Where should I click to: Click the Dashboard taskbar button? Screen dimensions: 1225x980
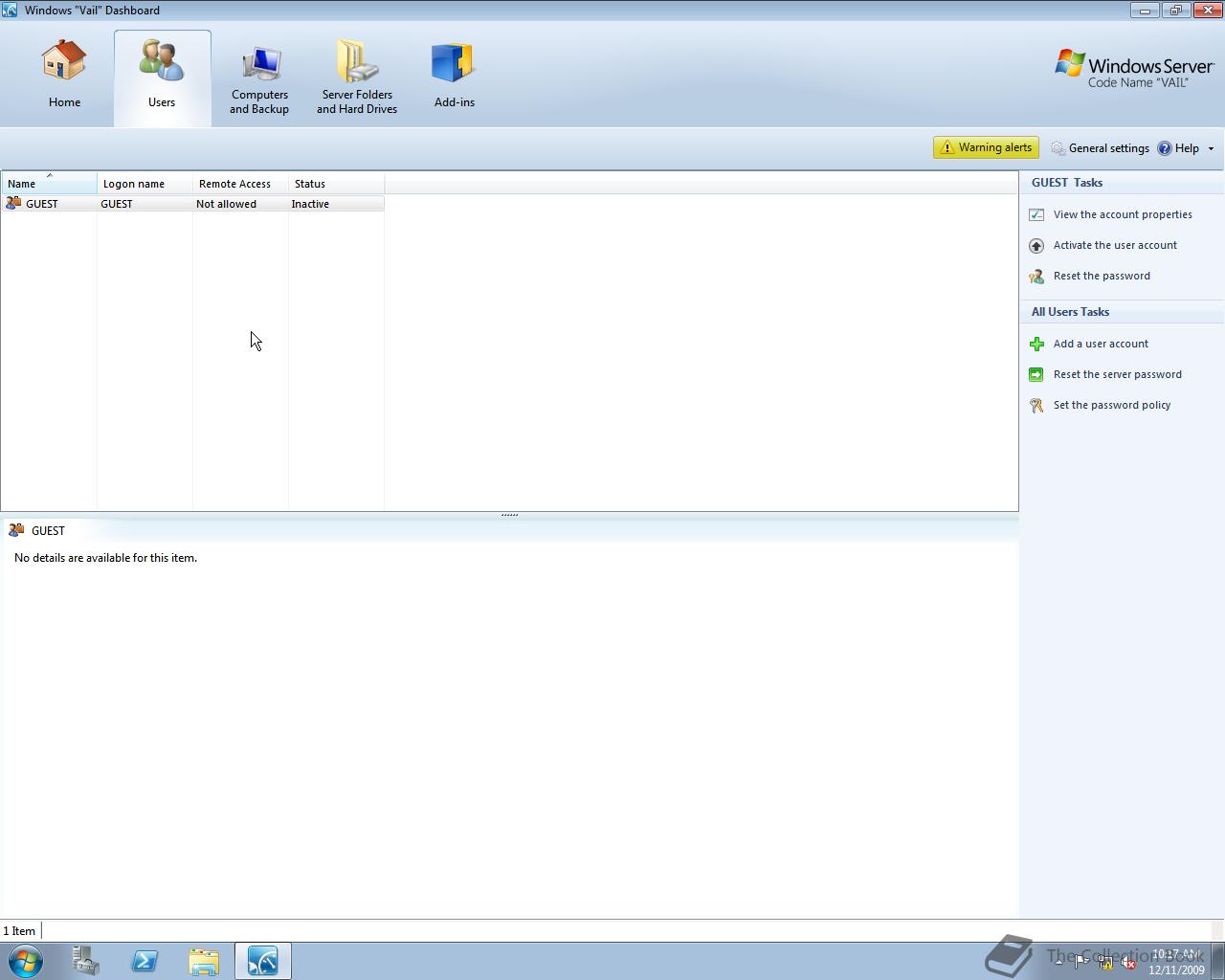(263, 961)
